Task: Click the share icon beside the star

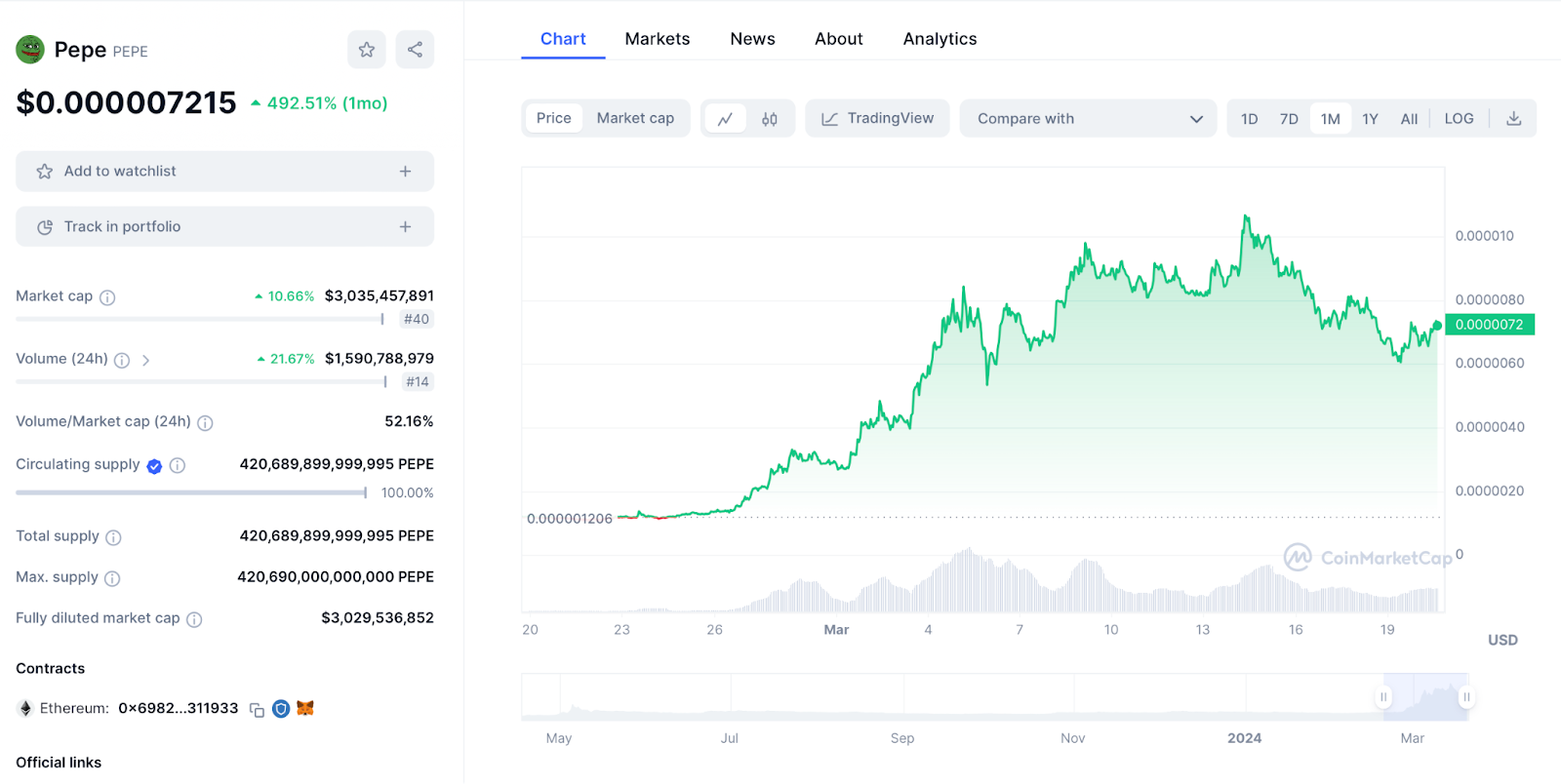Action: tap(415, 50)
